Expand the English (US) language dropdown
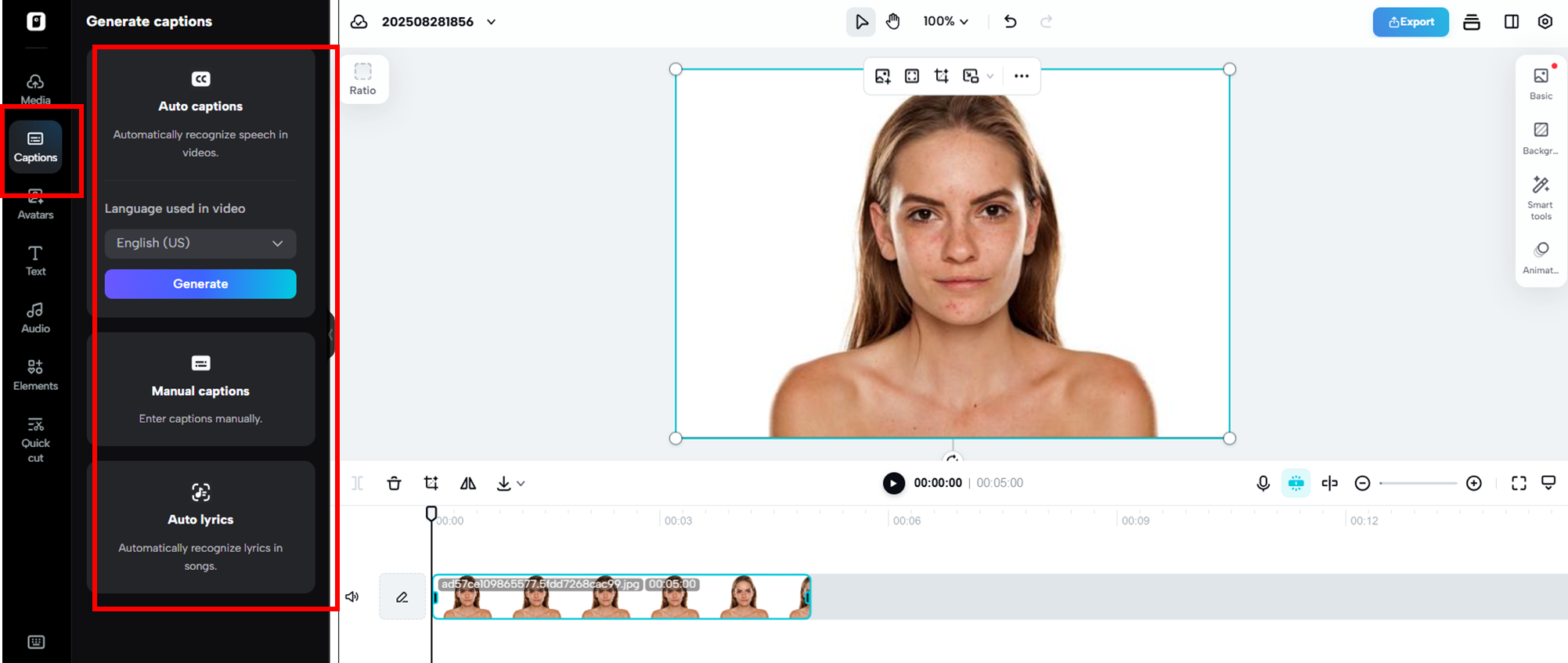This screenshot has height=663, width=1568. pos(200,243)
